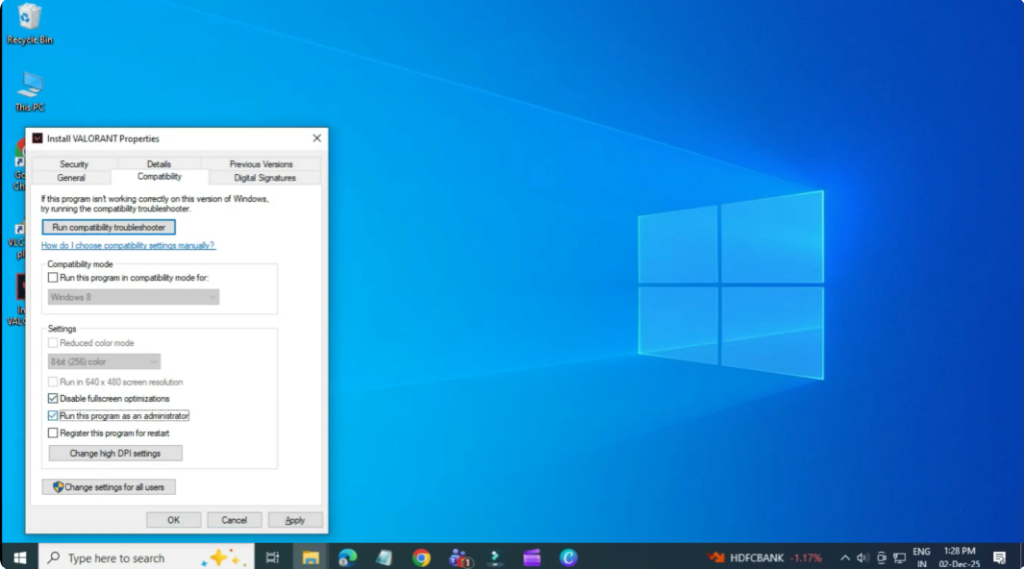The height and width of the screenshot is (569, 1024).
Task: Check Register this program for restart
Action: [53, 433]
